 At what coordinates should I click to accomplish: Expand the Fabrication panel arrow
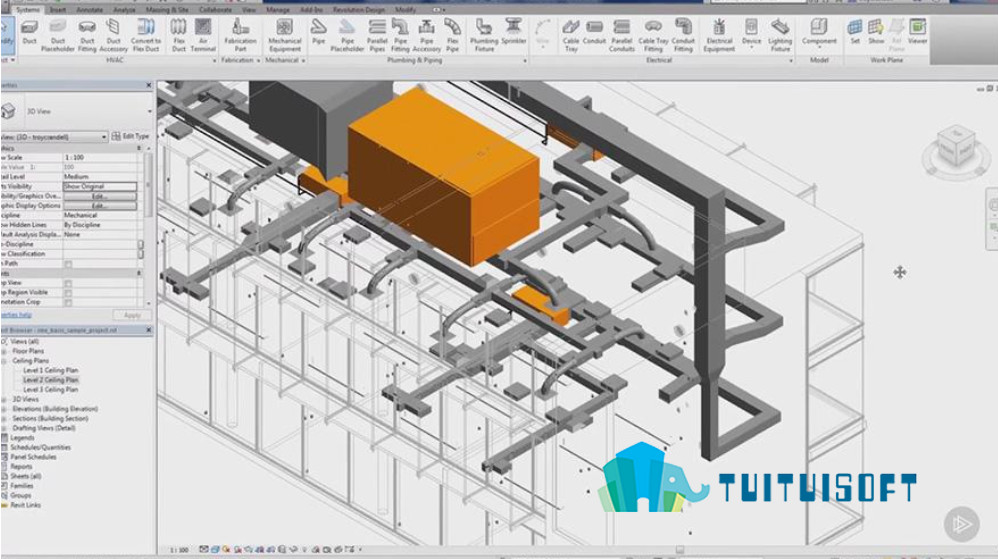point(258,60)
